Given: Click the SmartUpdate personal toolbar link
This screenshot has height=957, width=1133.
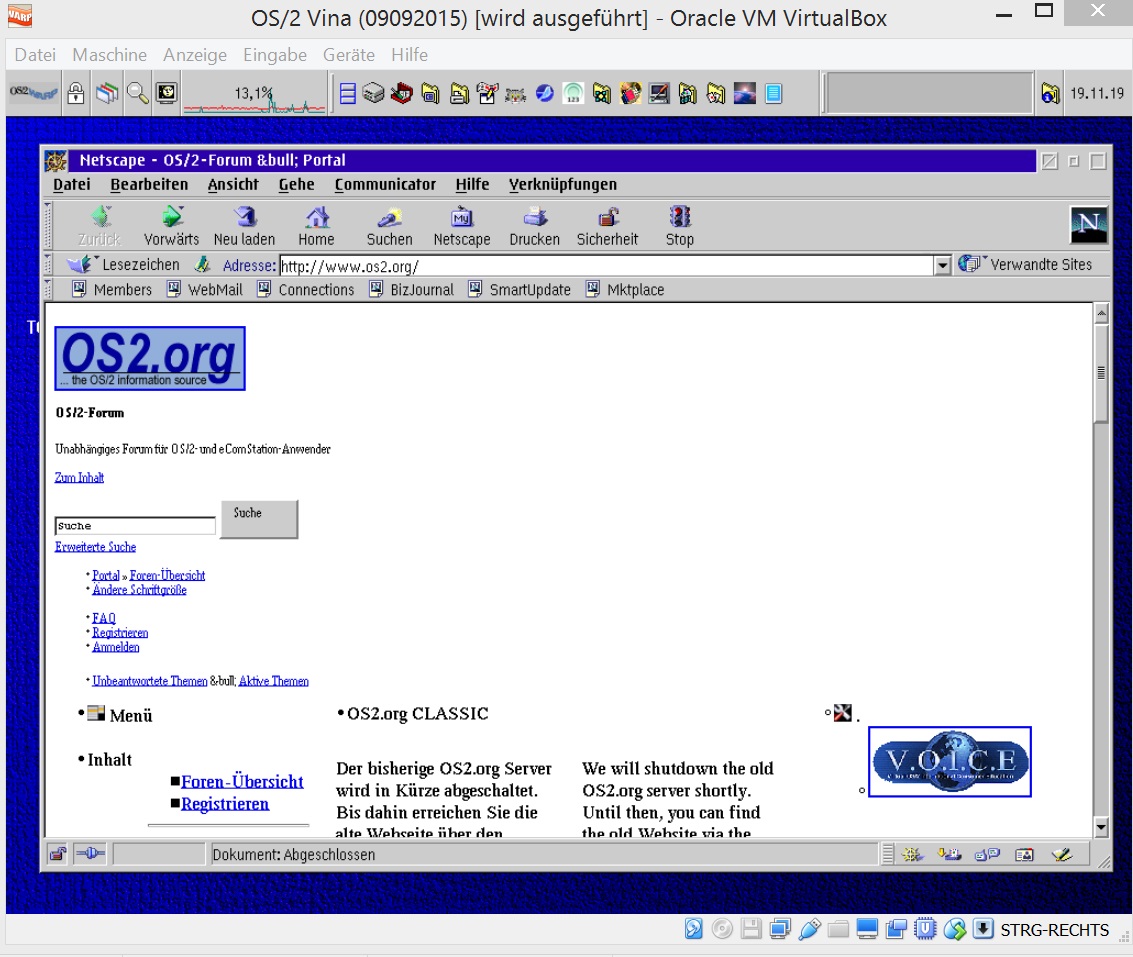Looking at the screenshot, I should click(x=520, y=289).
